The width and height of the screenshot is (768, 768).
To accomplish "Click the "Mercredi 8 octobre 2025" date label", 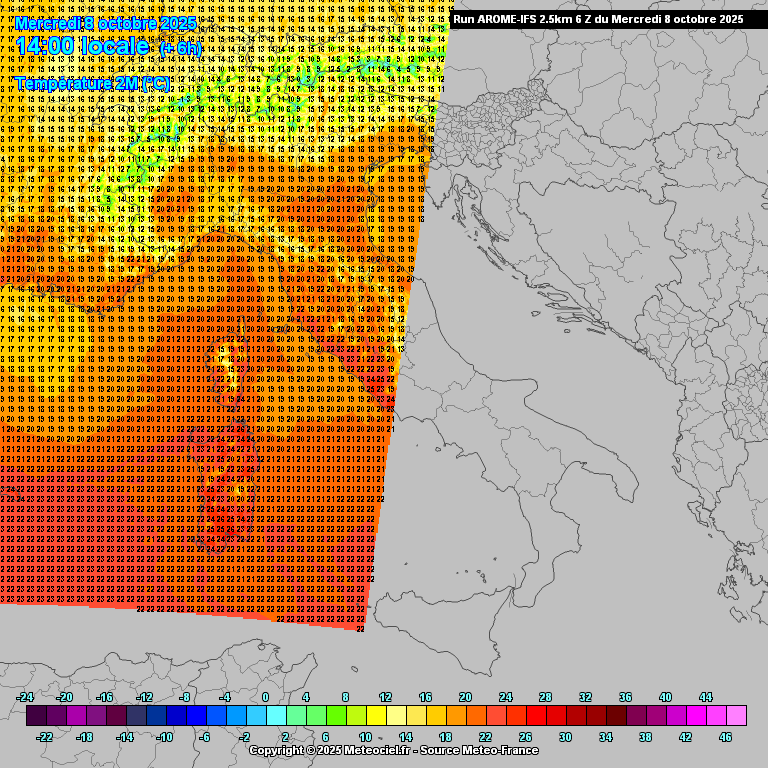I will [106, 22].
